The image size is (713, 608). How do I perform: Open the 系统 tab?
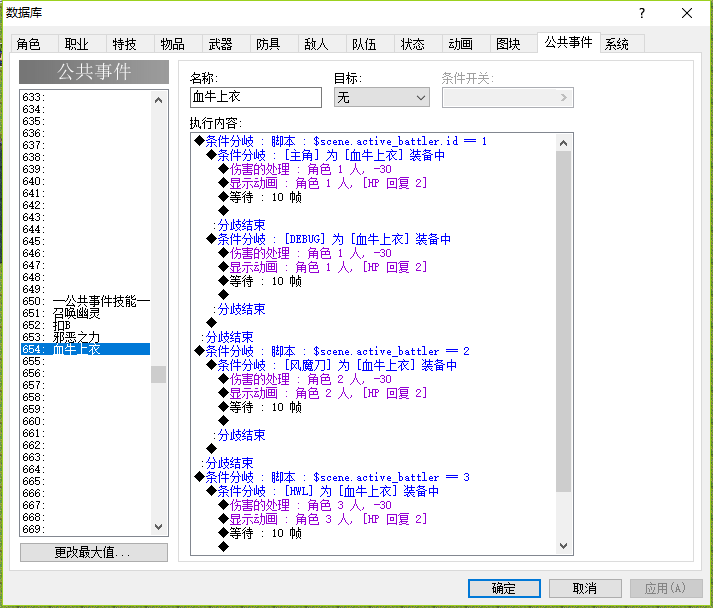pos(623,44)
